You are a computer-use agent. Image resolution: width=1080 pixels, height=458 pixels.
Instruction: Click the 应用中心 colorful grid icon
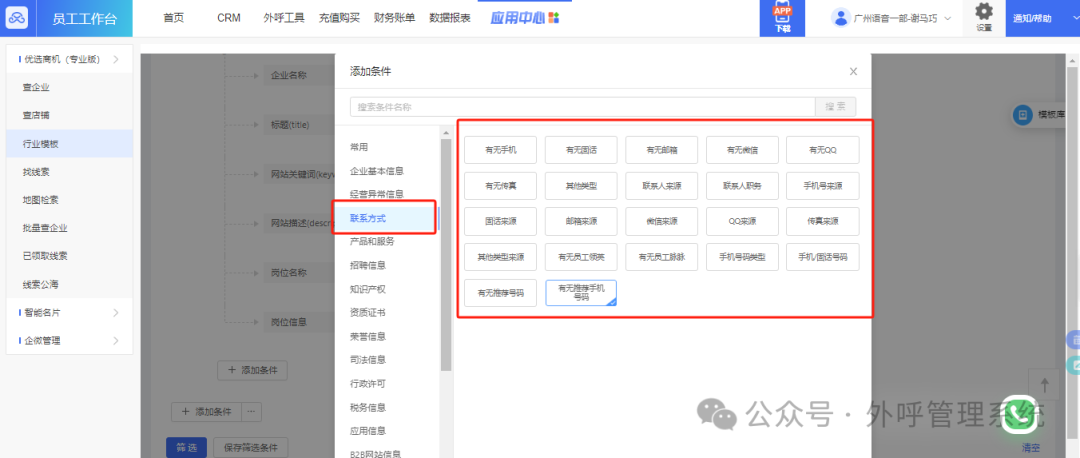coord(553,18)
